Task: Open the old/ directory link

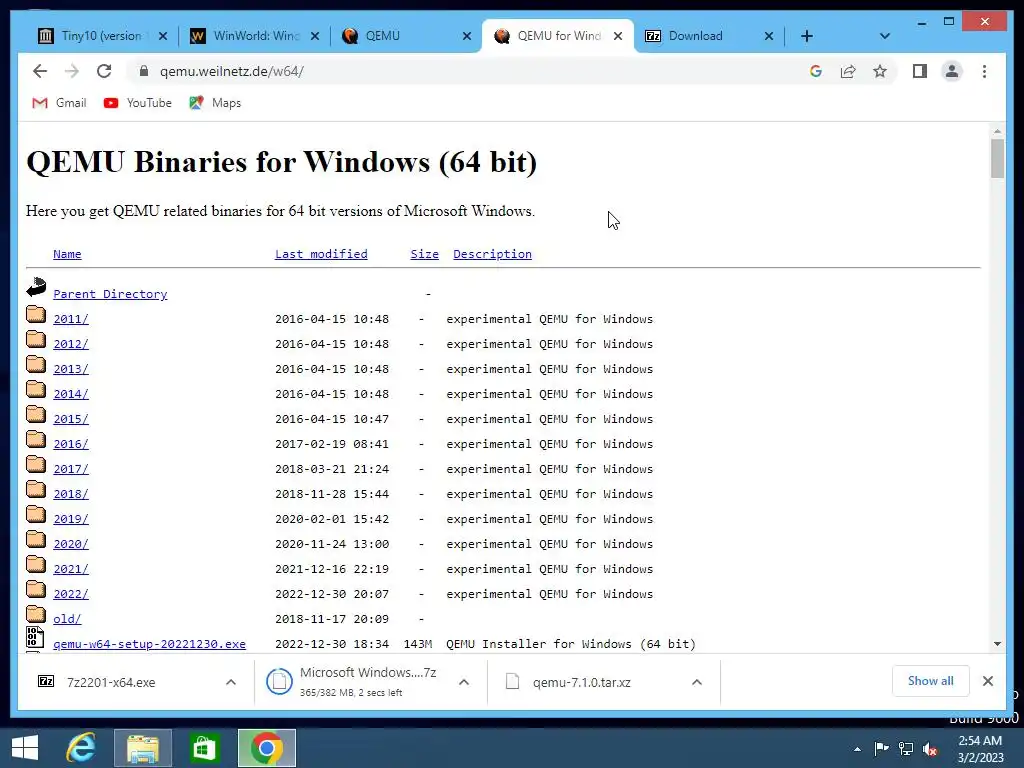Action: [67, 619]
